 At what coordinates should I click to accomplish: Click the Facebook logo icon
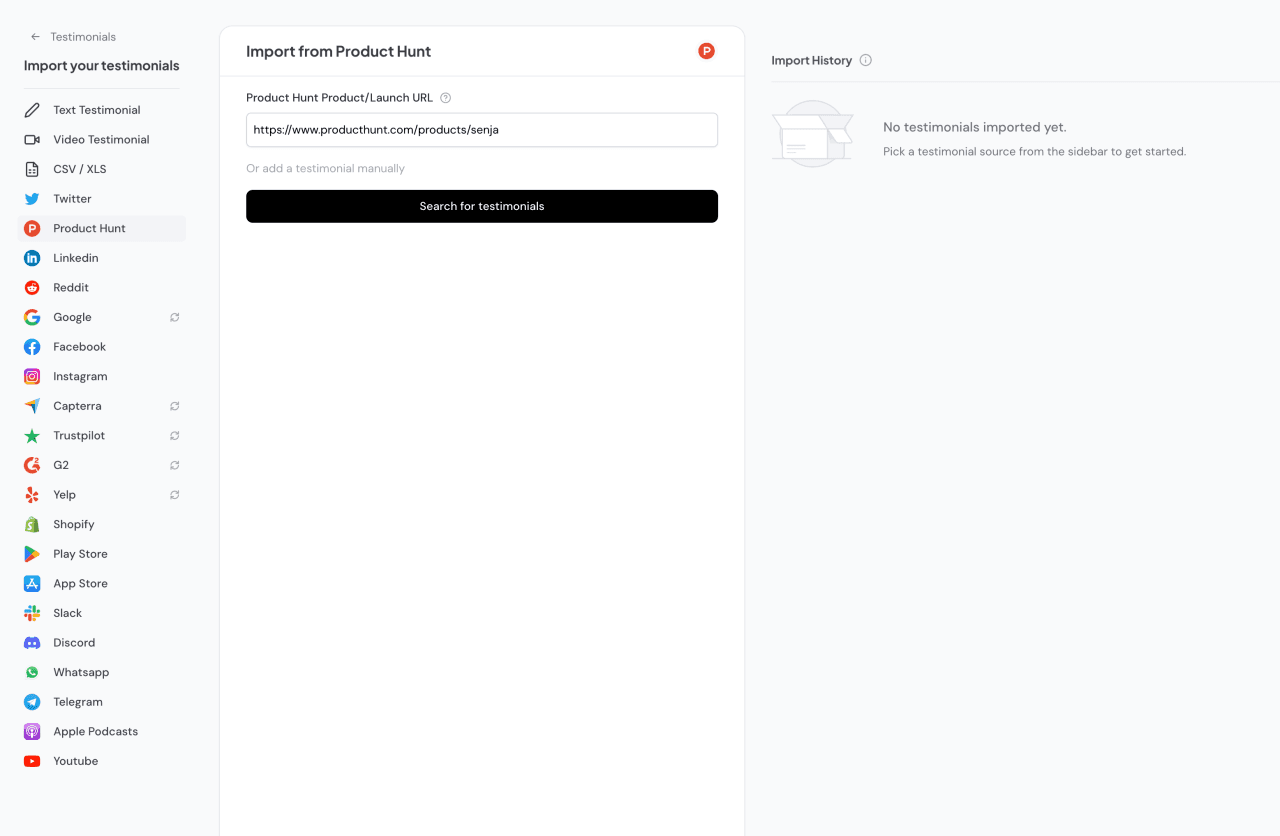coord(32,347)
